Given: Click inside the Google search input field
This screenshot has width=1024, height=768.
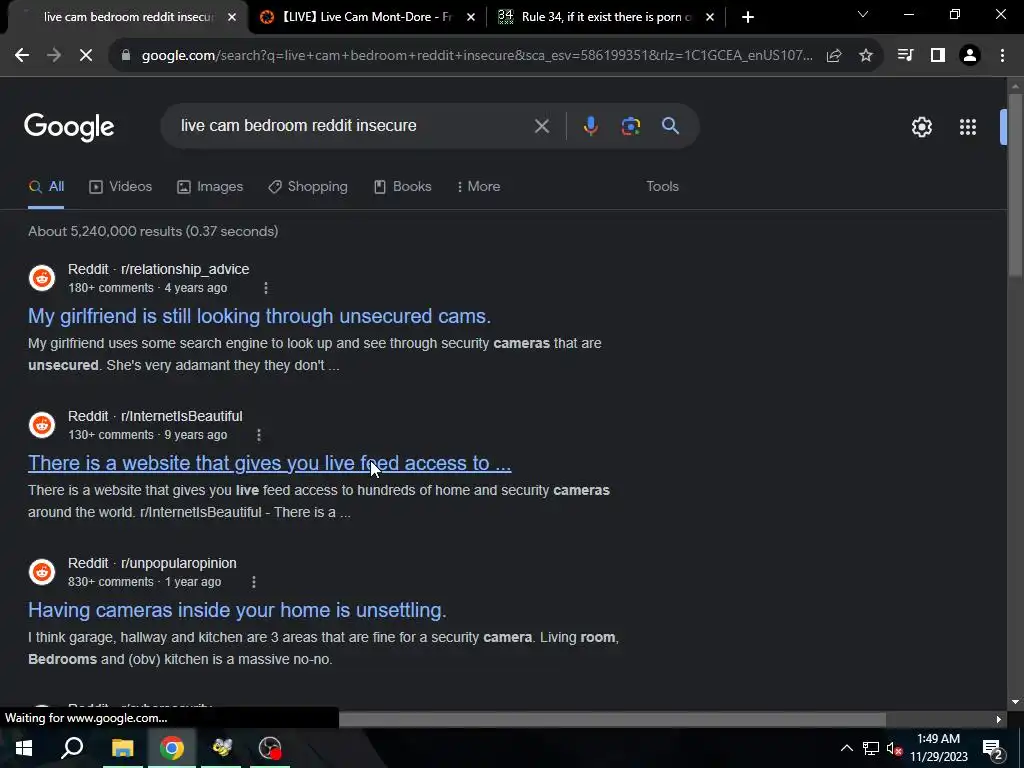Looking at the screenshot, I should point(353,126).
